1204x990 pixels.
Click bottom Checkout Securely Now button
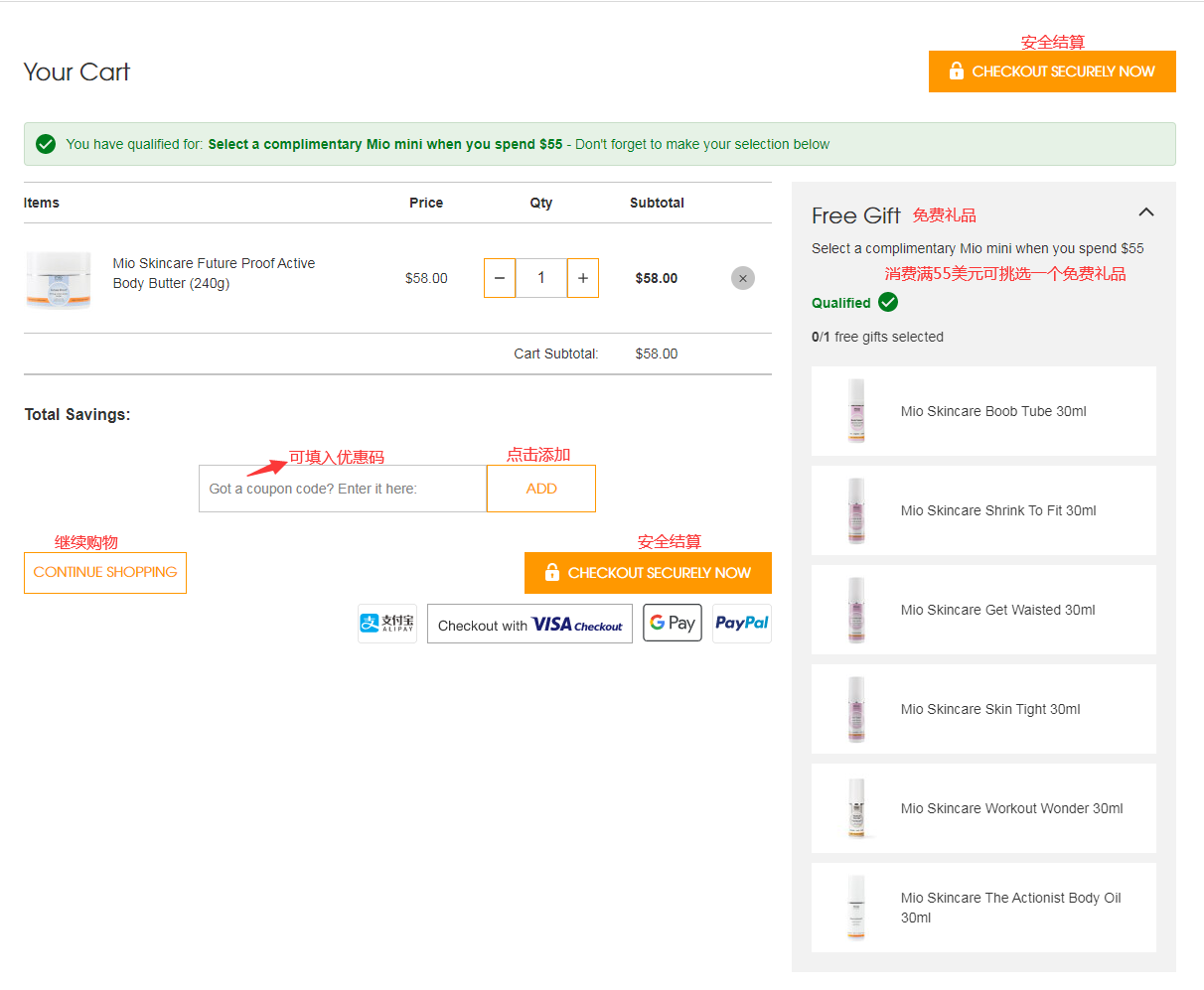click(x=648, y=573)
